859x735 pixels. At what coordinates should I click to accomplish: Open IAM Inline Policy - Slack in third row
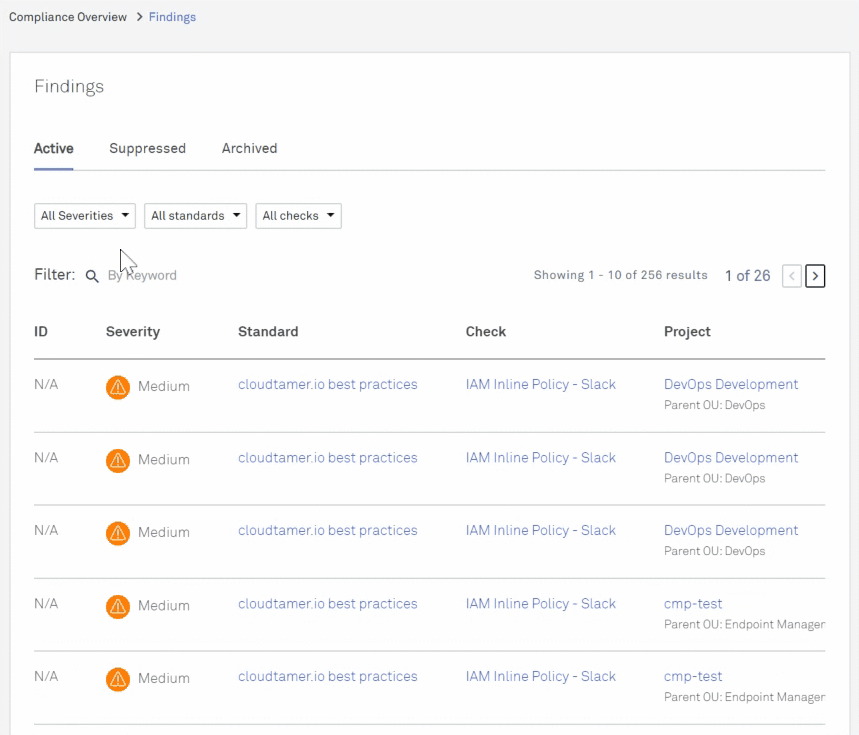point(541,531)
